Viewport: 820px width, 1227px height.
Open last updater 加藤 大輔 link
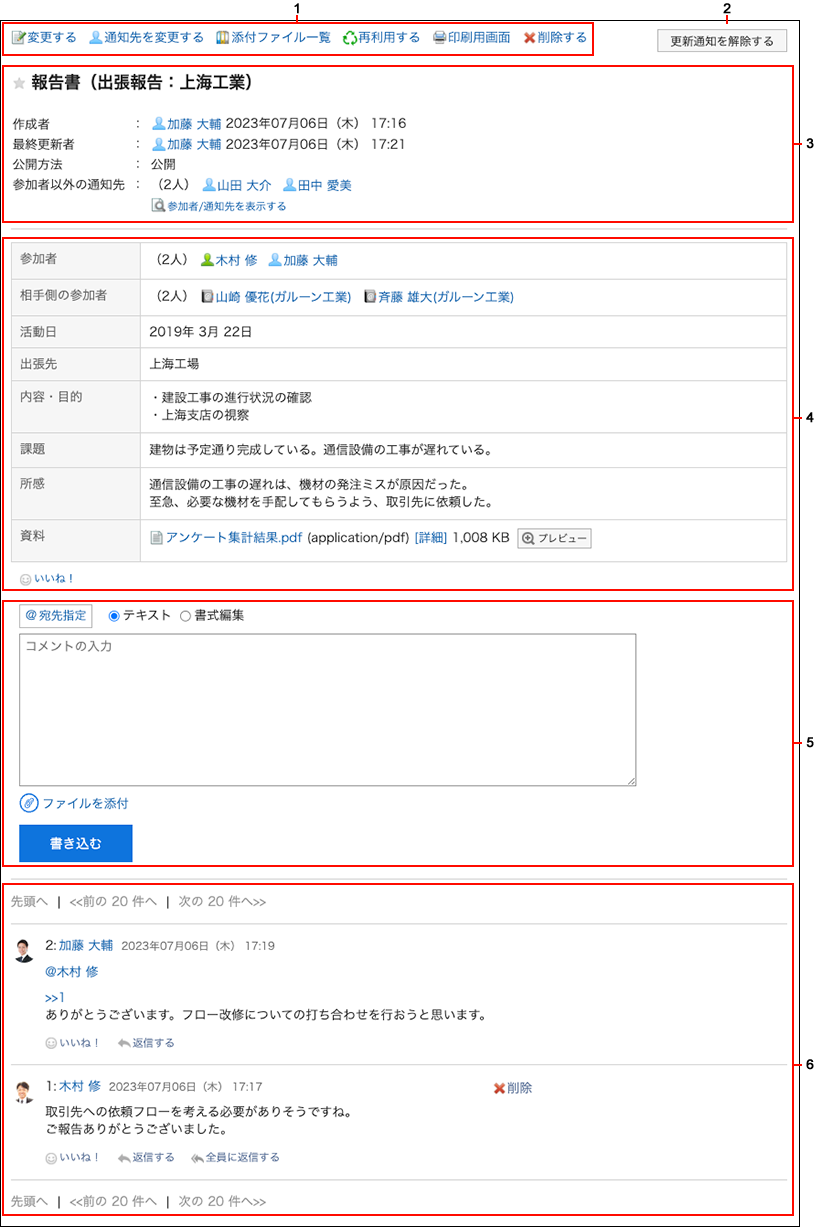(x=187, y=144)
